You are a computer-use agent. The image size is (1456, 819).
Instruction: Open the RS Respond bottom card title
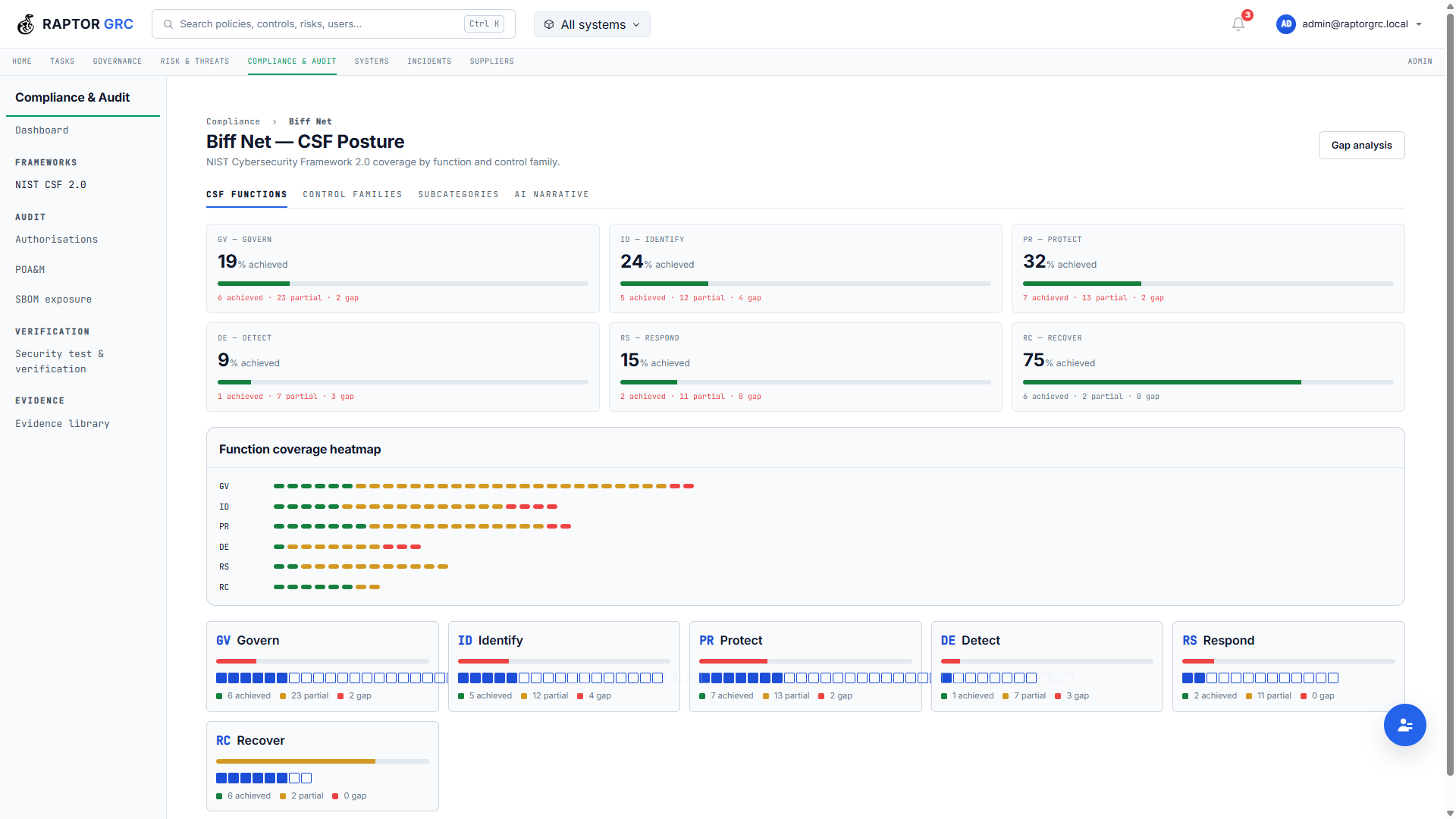coord(1219,641)
